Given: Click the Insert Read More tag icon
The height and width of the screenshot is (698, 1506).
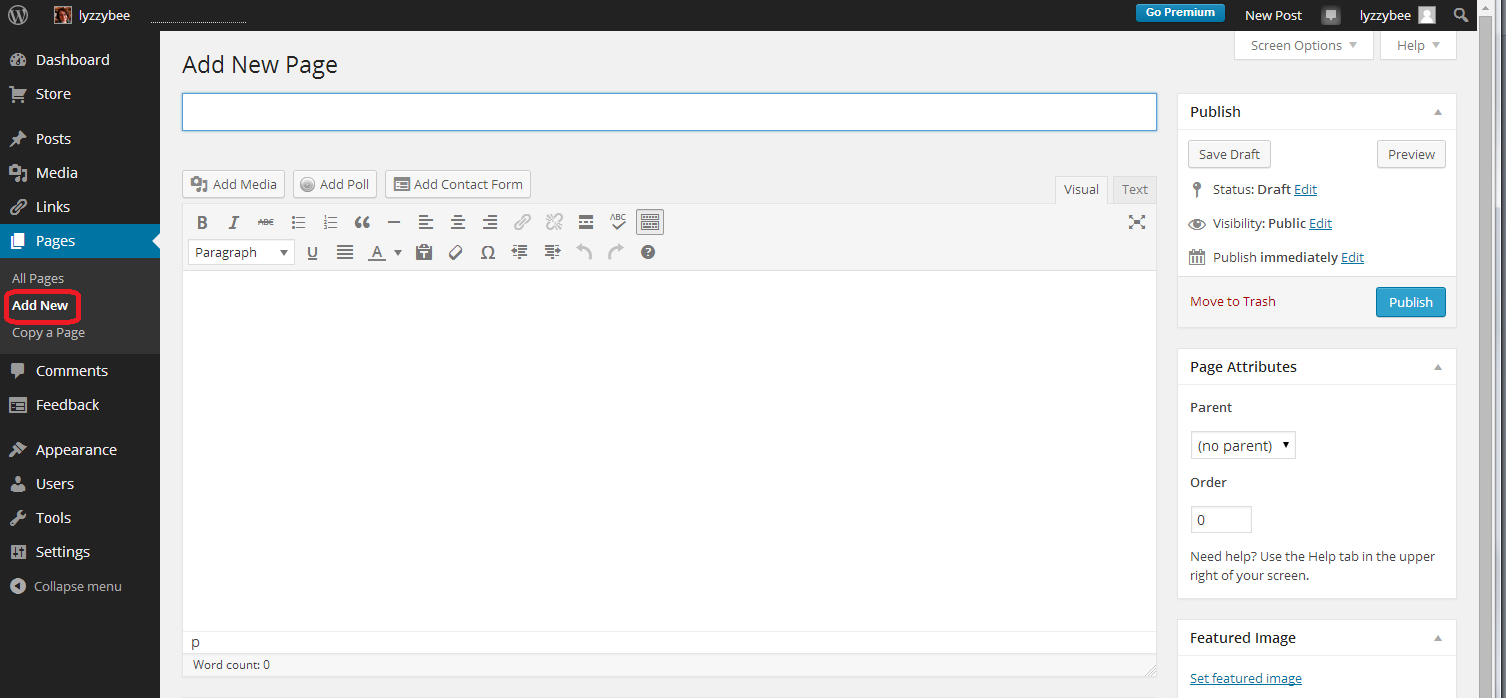Looking at the screenshot, I should pos(586,223).
